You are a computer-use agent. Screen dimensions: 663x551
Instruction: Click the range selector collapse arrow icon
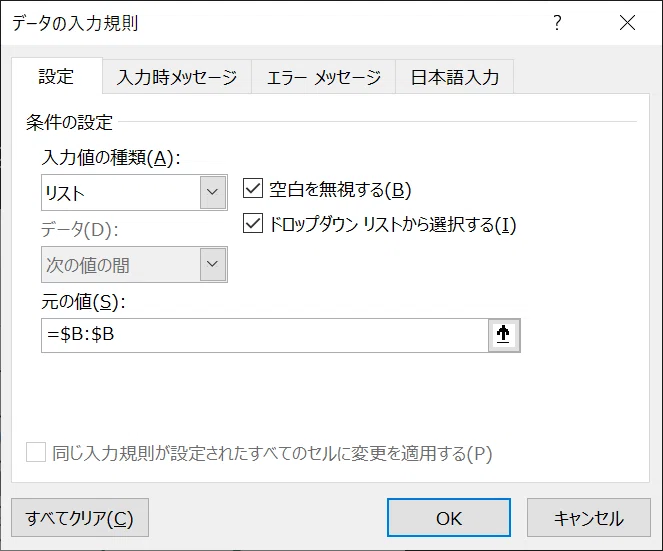[x=504, y=335]
